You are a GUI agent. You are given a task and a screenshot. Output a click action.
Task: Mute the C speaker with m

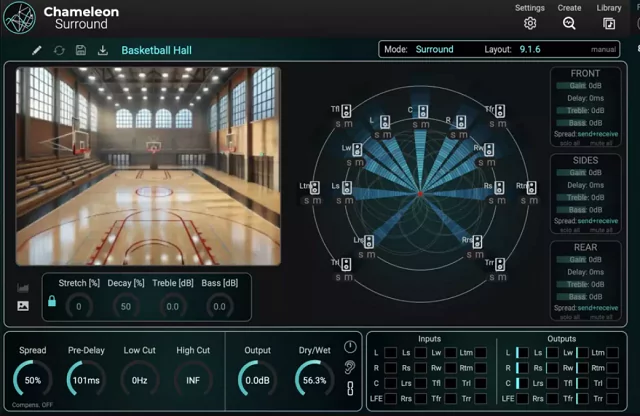(425, 125)
